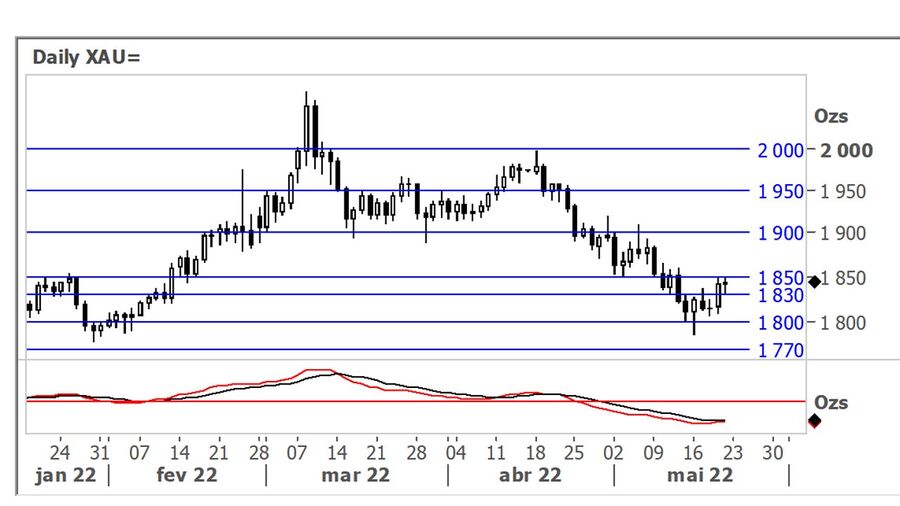Click the black diamond price marker near 1 850
The image size is (900, 506).
coord(814,281)
